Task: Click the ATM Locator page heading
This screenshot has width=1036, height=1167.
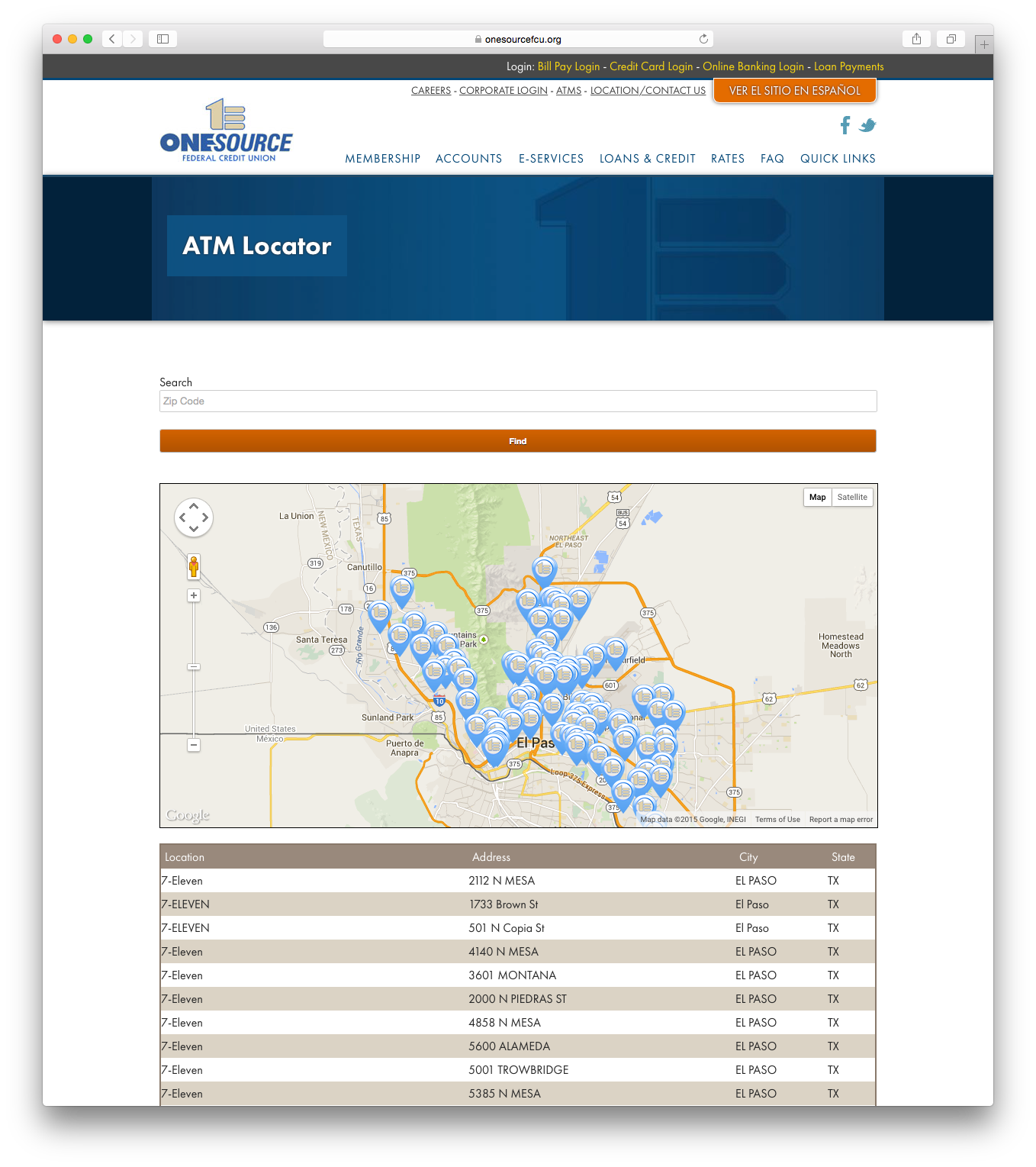Action: (257, 246)
